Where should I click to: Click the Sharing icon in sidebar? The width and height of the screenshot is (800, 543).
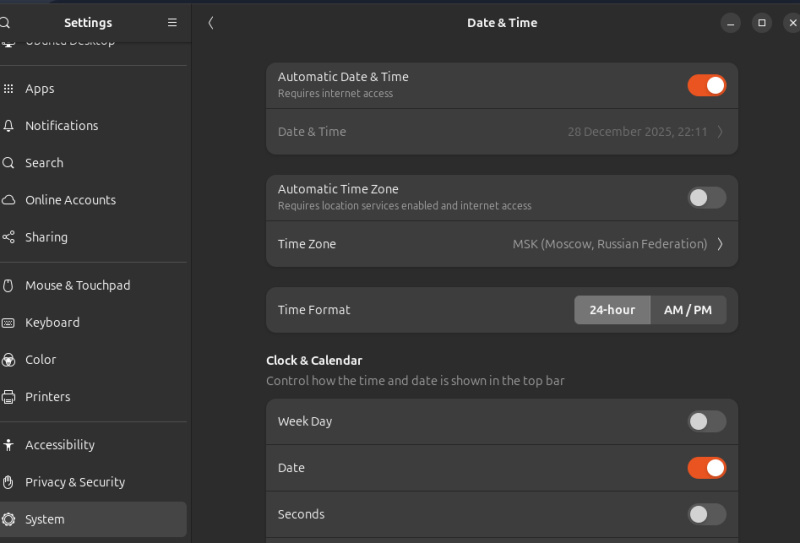pyautogui.click(x=9, y=238)
